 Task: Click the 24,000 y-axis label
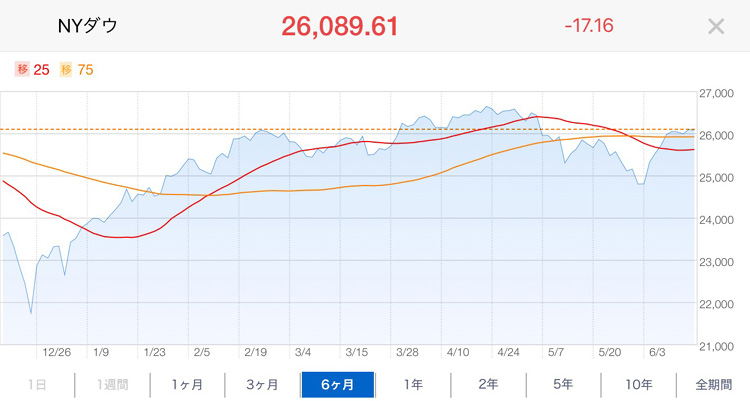point(717,220)
